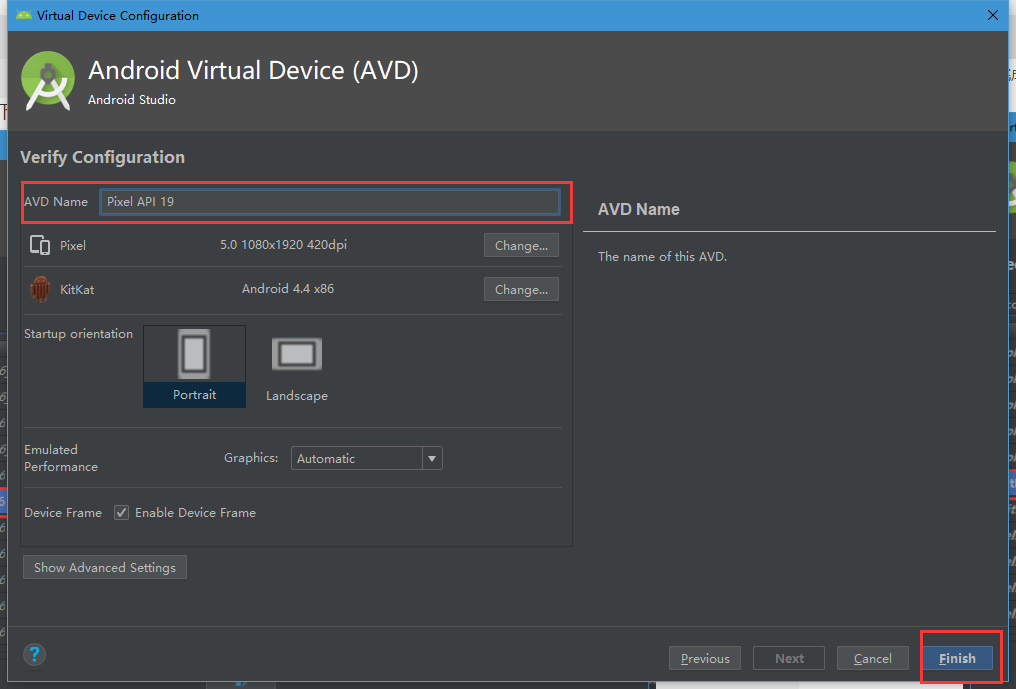Select the Landscape orientation icon

pos(296,353)
